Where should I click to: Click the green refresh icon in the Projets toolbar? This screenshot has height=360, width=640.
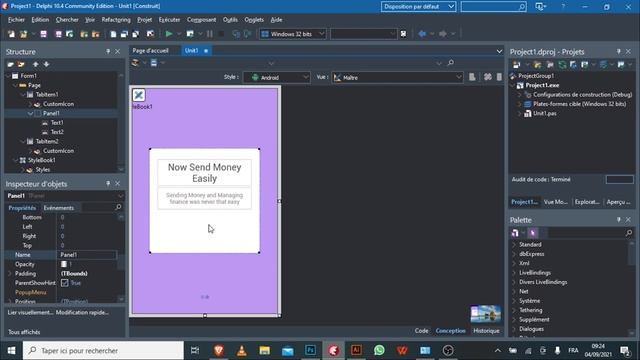[x=562, y=64]
